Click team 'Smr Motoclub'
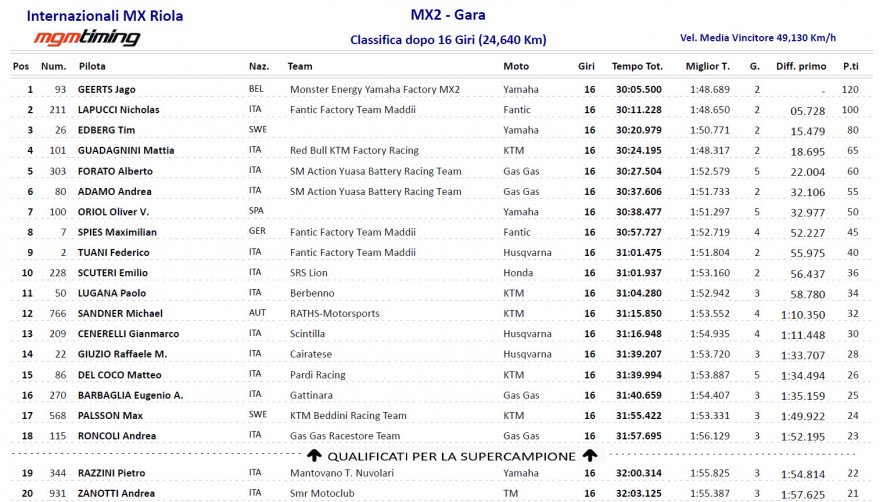The width and height of the screenshot is (880, 502). pos(322,494)
